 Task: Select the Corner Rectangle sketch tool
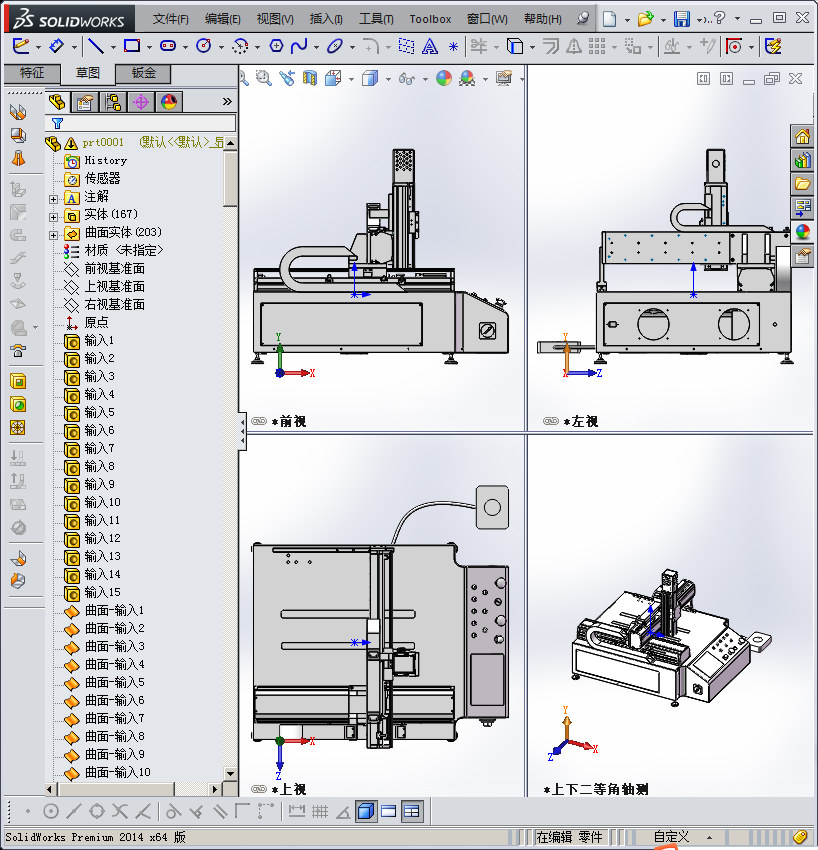[x=132, y=46]
